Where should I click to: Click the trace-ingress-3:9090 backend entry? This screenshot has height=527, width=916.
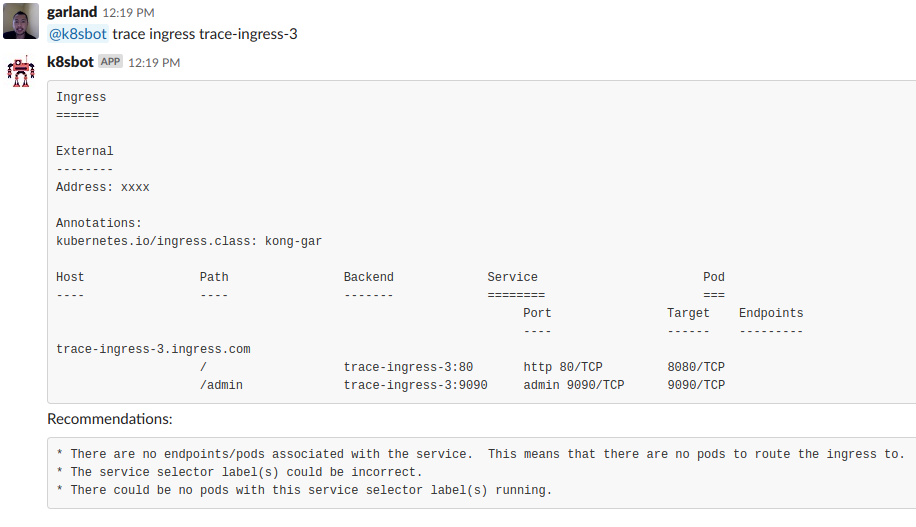tap(415, 385)
